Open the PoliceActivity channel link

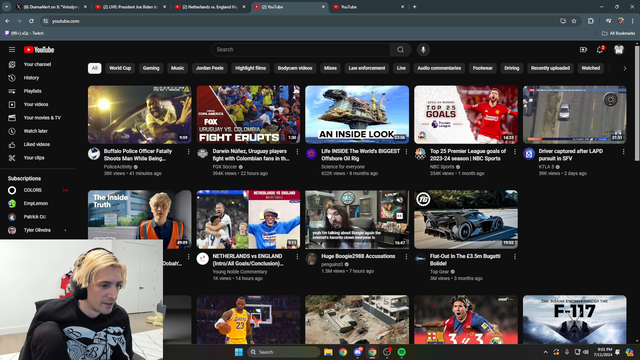click(x=118, y=167)
